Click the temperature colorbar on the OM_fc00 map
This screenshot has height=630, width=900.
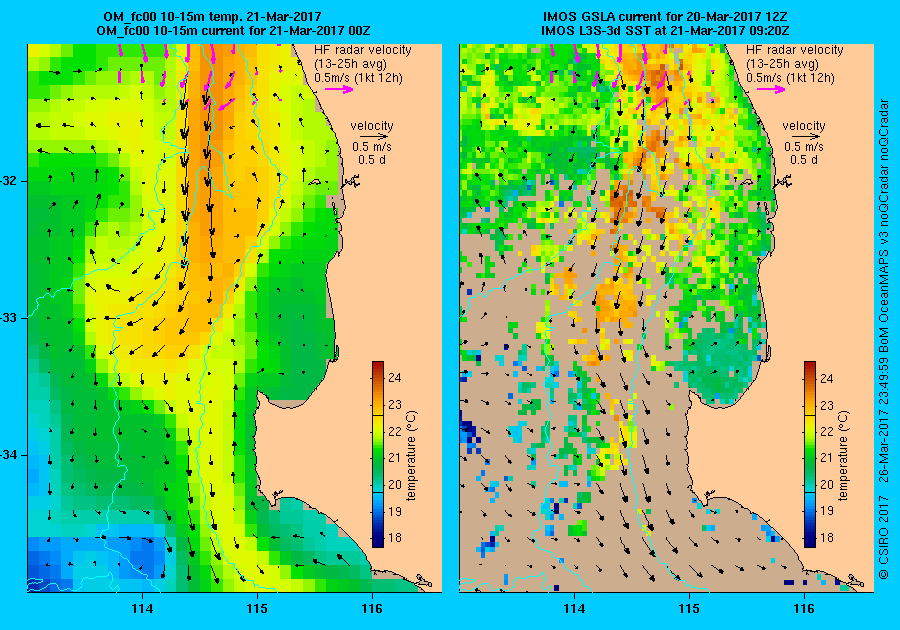[x=378, y=454]
